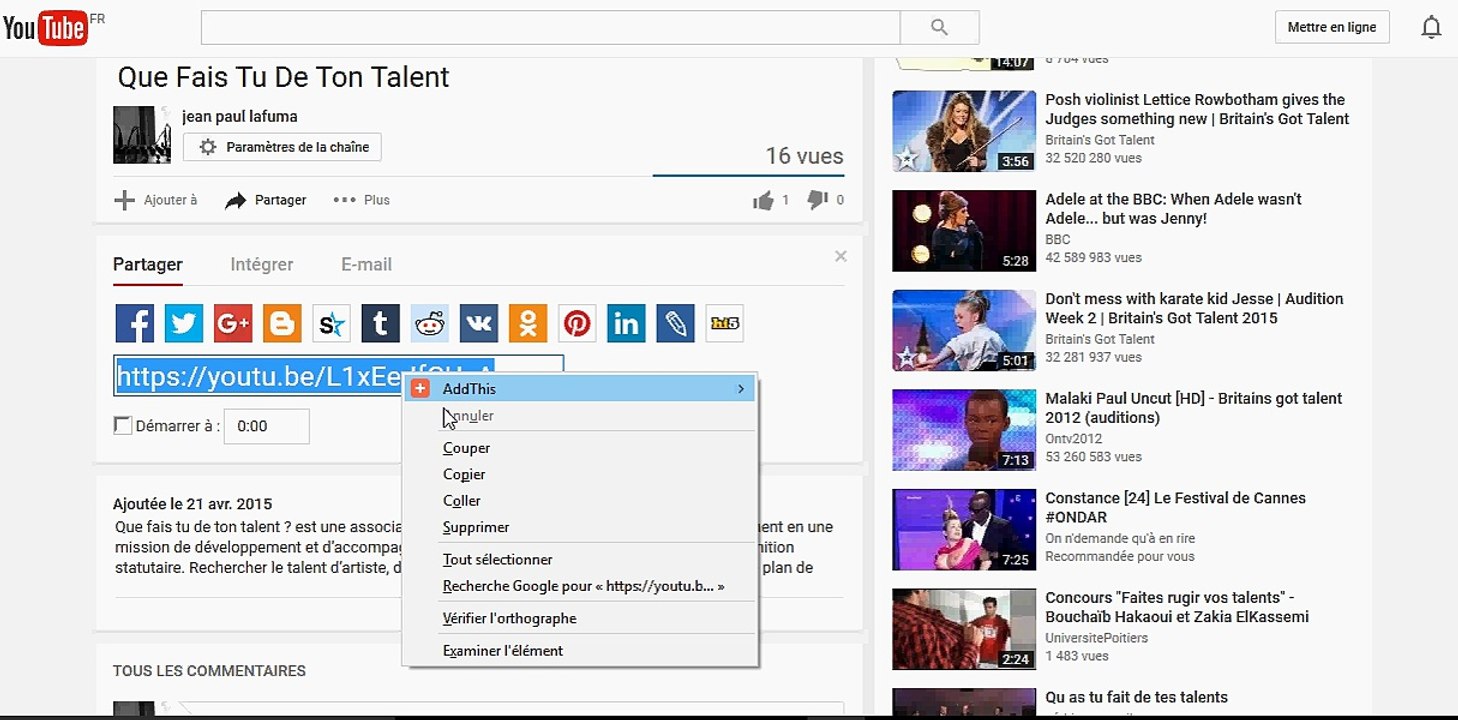Visit the UniversitePoitiers channel link
Screen dimensions: 1458x720
[1096, 637]
